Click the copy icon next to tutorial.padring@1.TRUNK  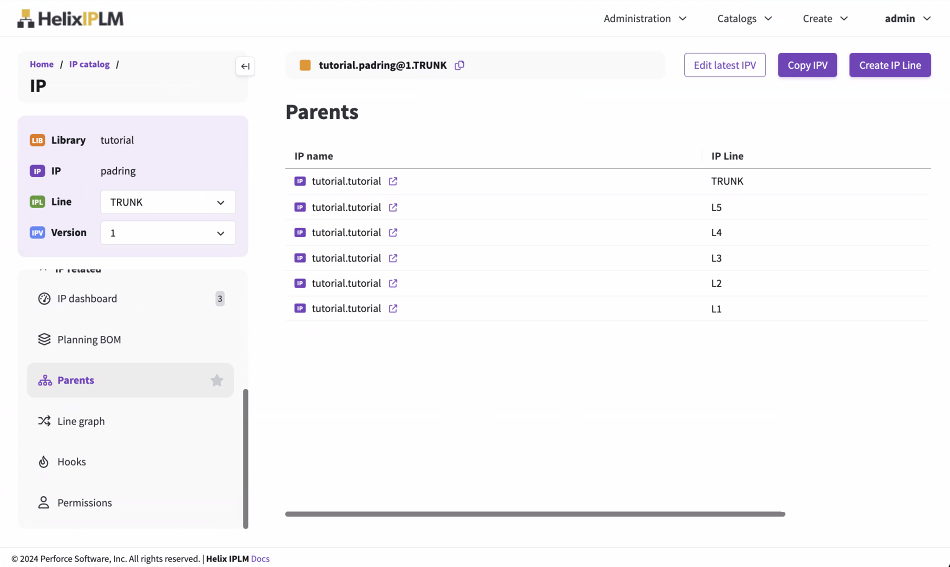(460, 66)
